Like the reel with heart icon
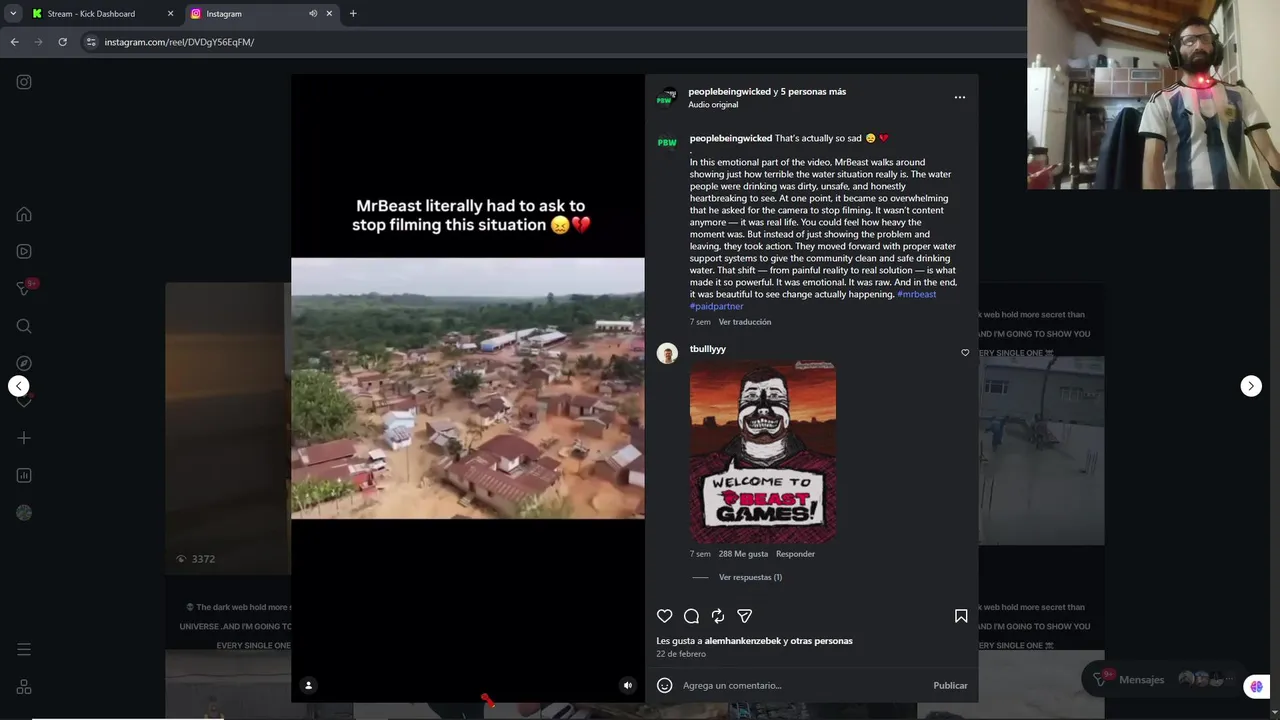This screenshot has width=1280, height=720. [x=665, y=616]
